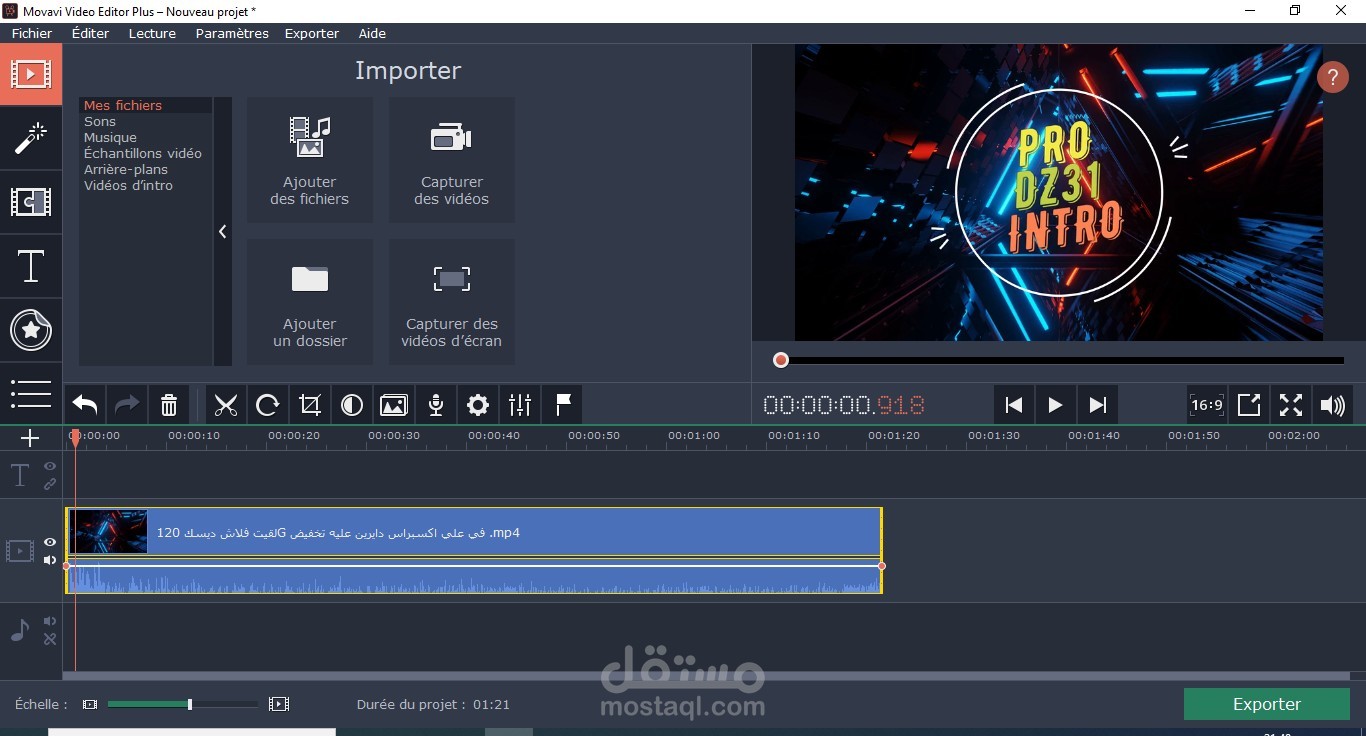The height and width of the screenshot is (736, 1366).
Task: Select Musique category
Action: (110, 137)
